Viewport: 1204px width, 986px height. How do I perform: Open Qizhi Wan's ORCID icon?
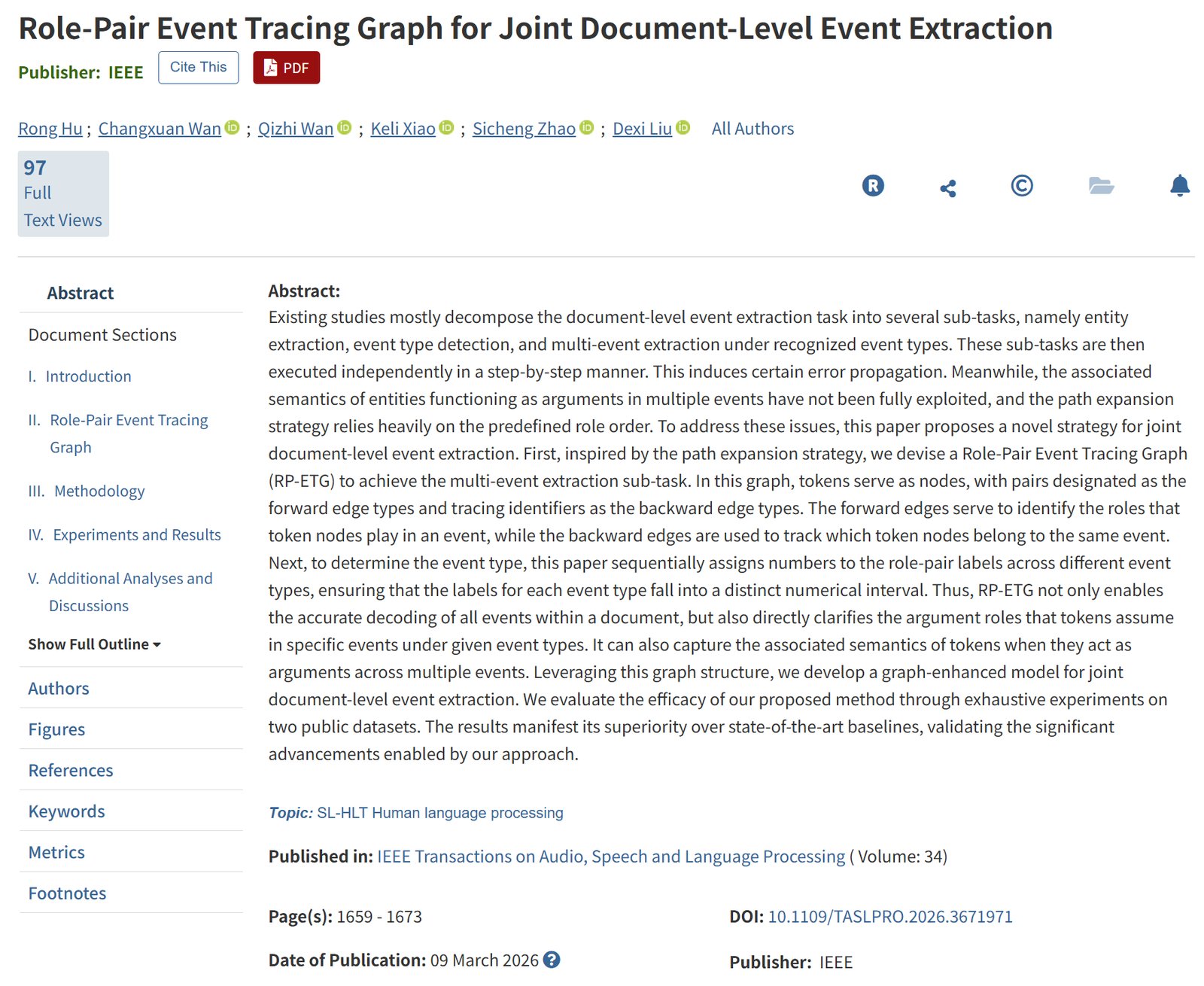click(x=345, y=128)
